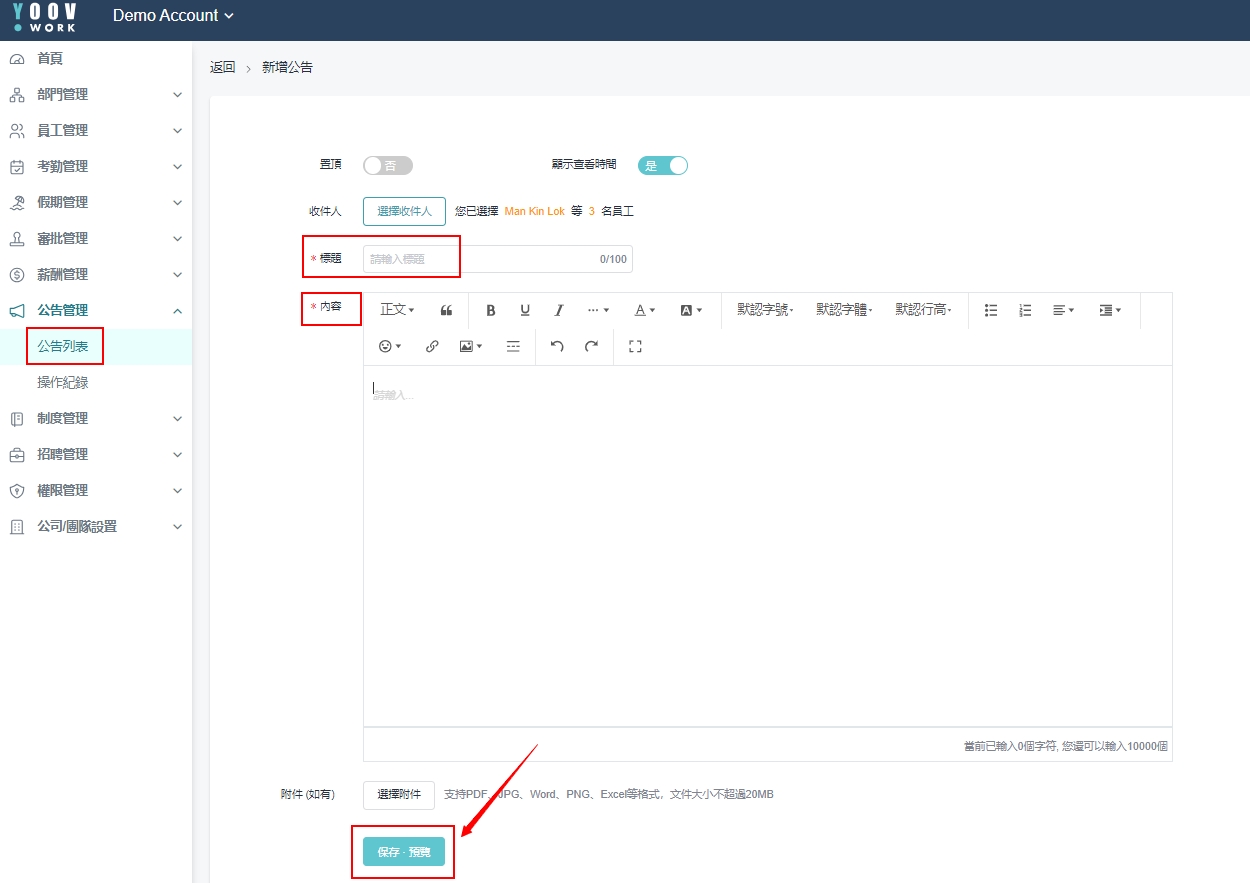Click the italic formatting icon
The height and width of the screenshot is (883, 1250).
559,310
